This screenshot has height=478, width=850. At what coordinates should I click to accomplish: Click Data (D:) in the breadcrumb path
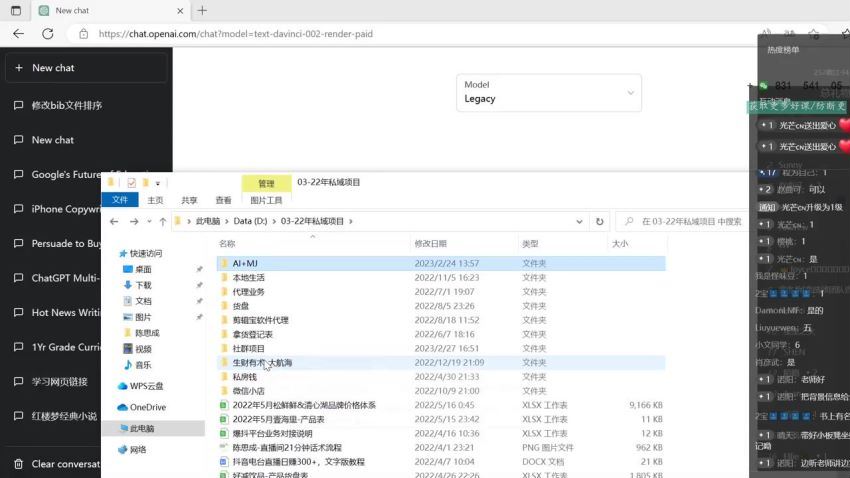[250, 221]
